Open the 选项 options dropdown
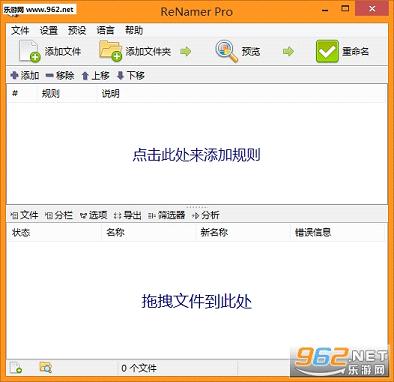 (x=94, y=215)
